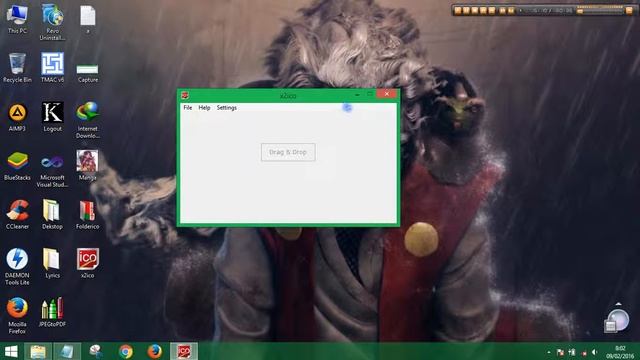Open Google Chrome from the taskbar
Screen dimensions: 640x360
[x=126, y=351]
